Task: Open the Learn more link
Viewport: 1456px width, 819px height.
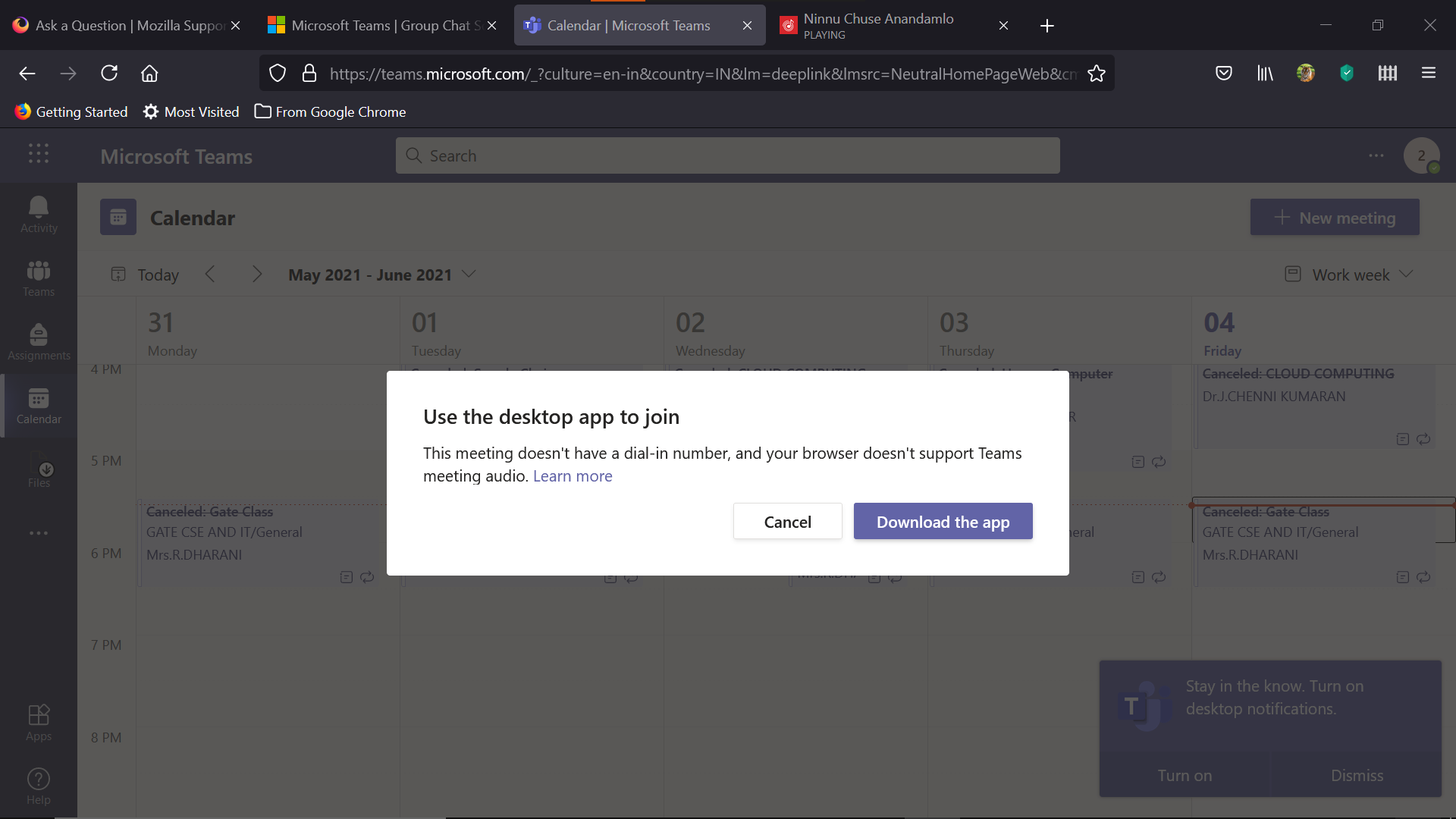Action: 573,475
